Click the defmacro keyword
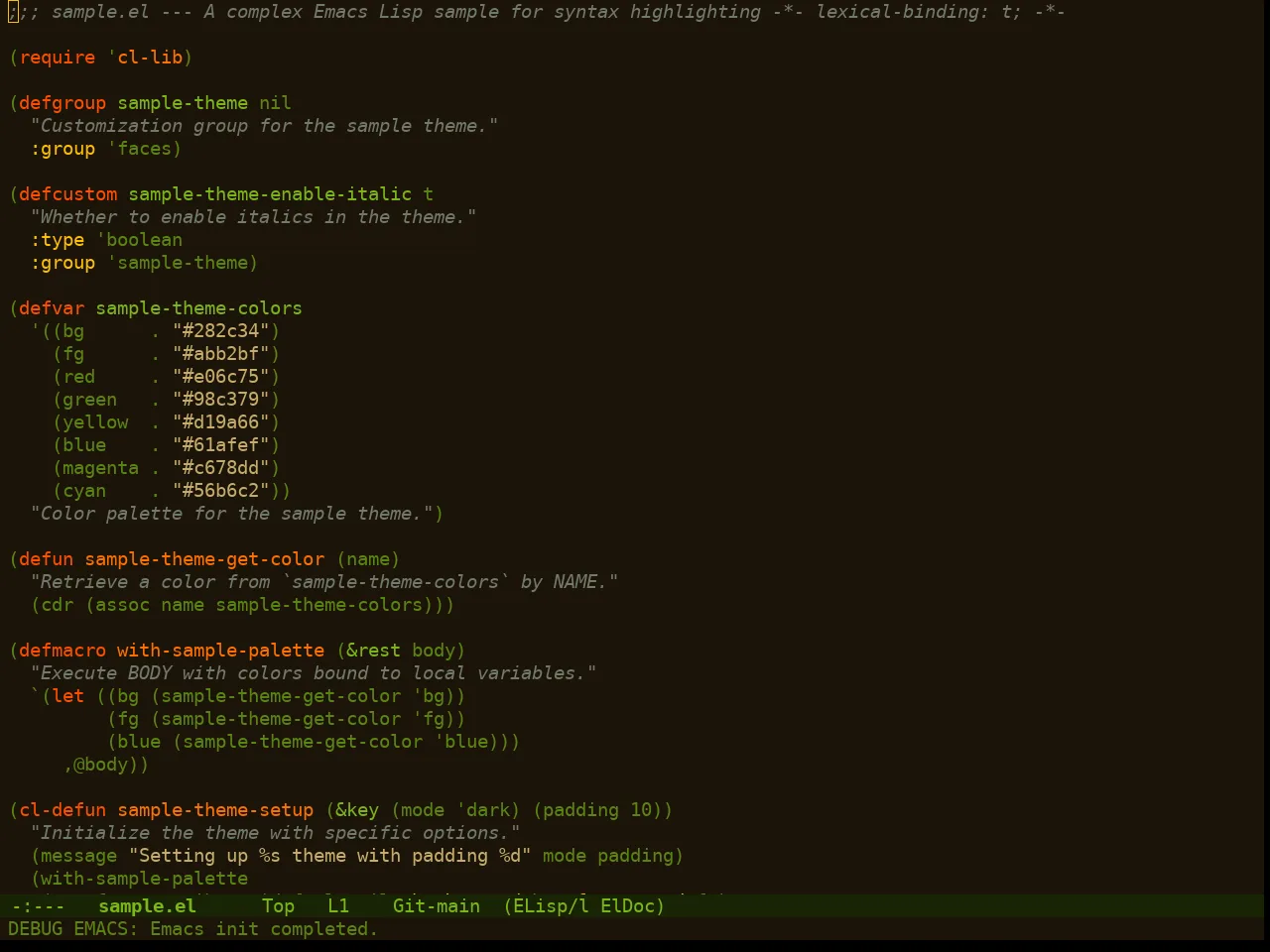Image resolution: width=1270 pixels, height=952 pixels. (63, 651)
